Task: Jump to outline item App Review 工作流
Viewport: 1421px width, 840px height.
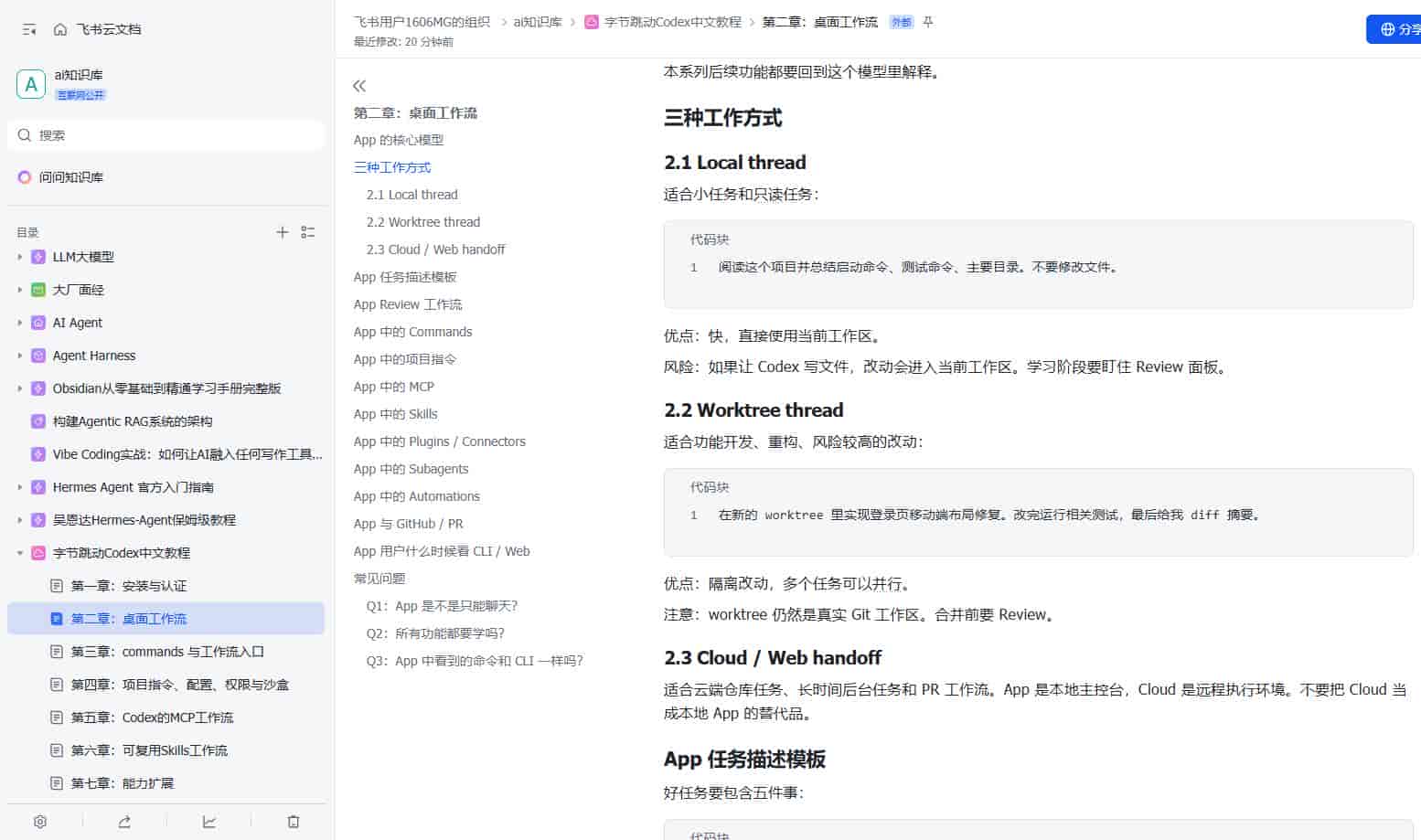Action: coord(408,304)
